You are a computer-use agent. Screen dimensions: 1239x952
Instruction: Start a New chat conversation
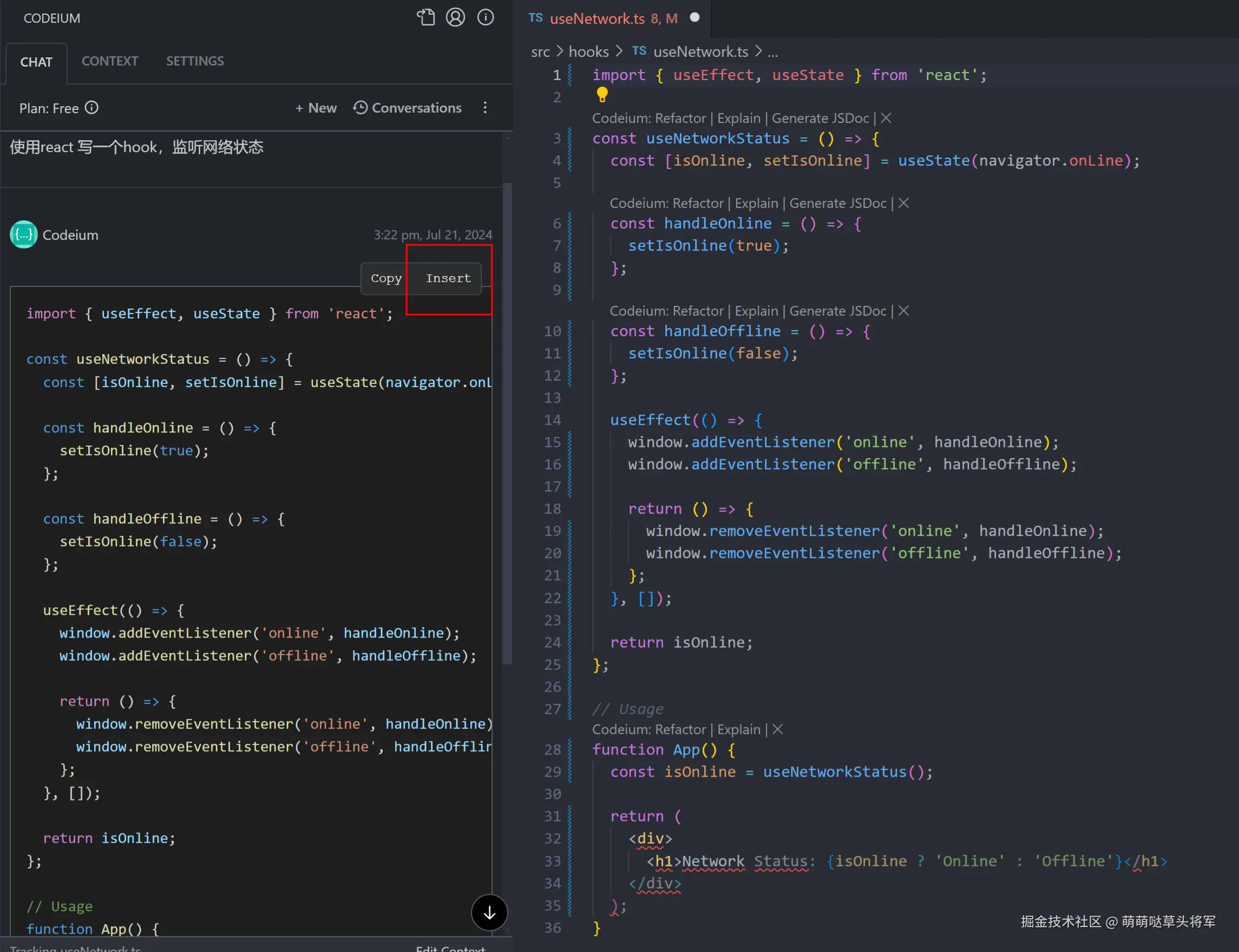click(x=316, y=108)
